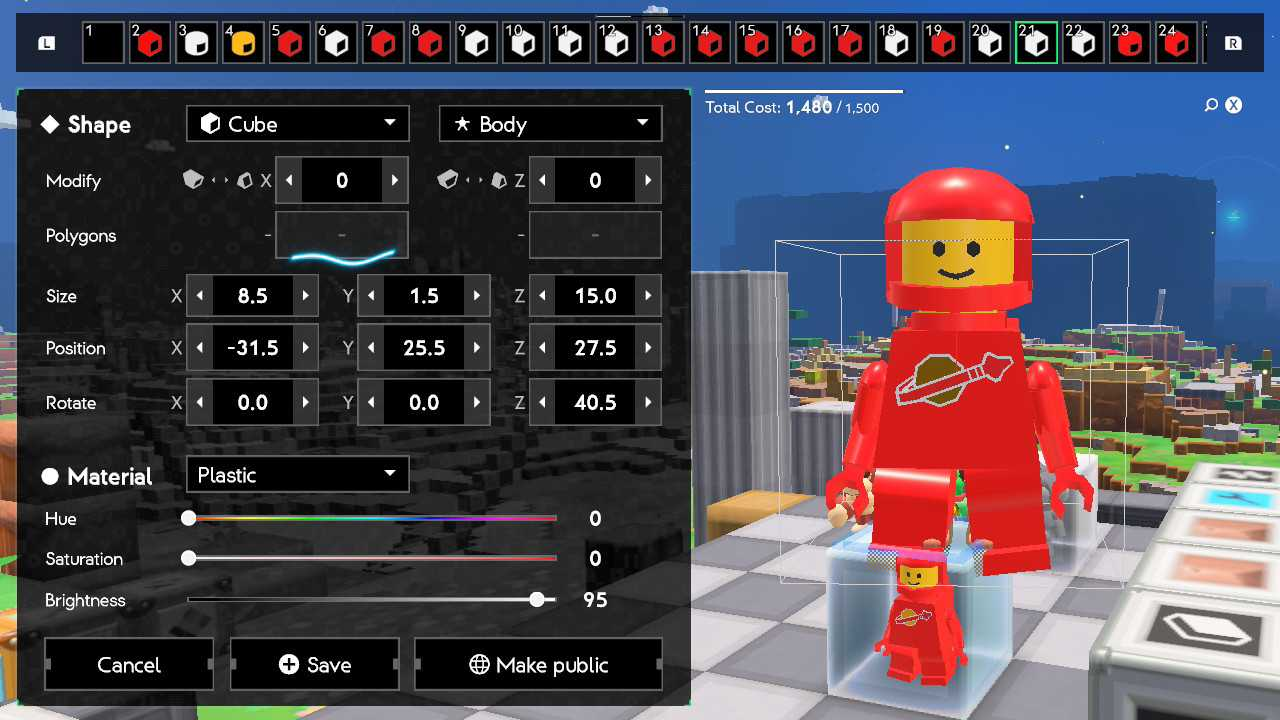Select red cube in slot 13

coord(663,43)
